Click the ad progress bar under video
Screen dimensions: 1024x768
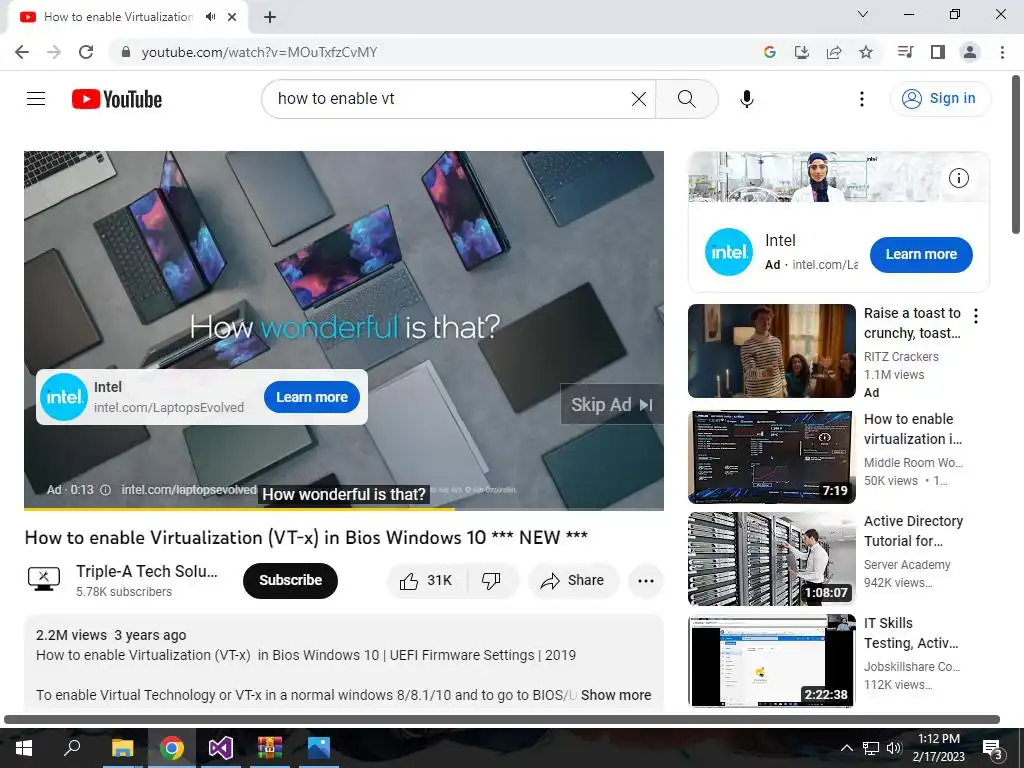click(x=344, y=509)
